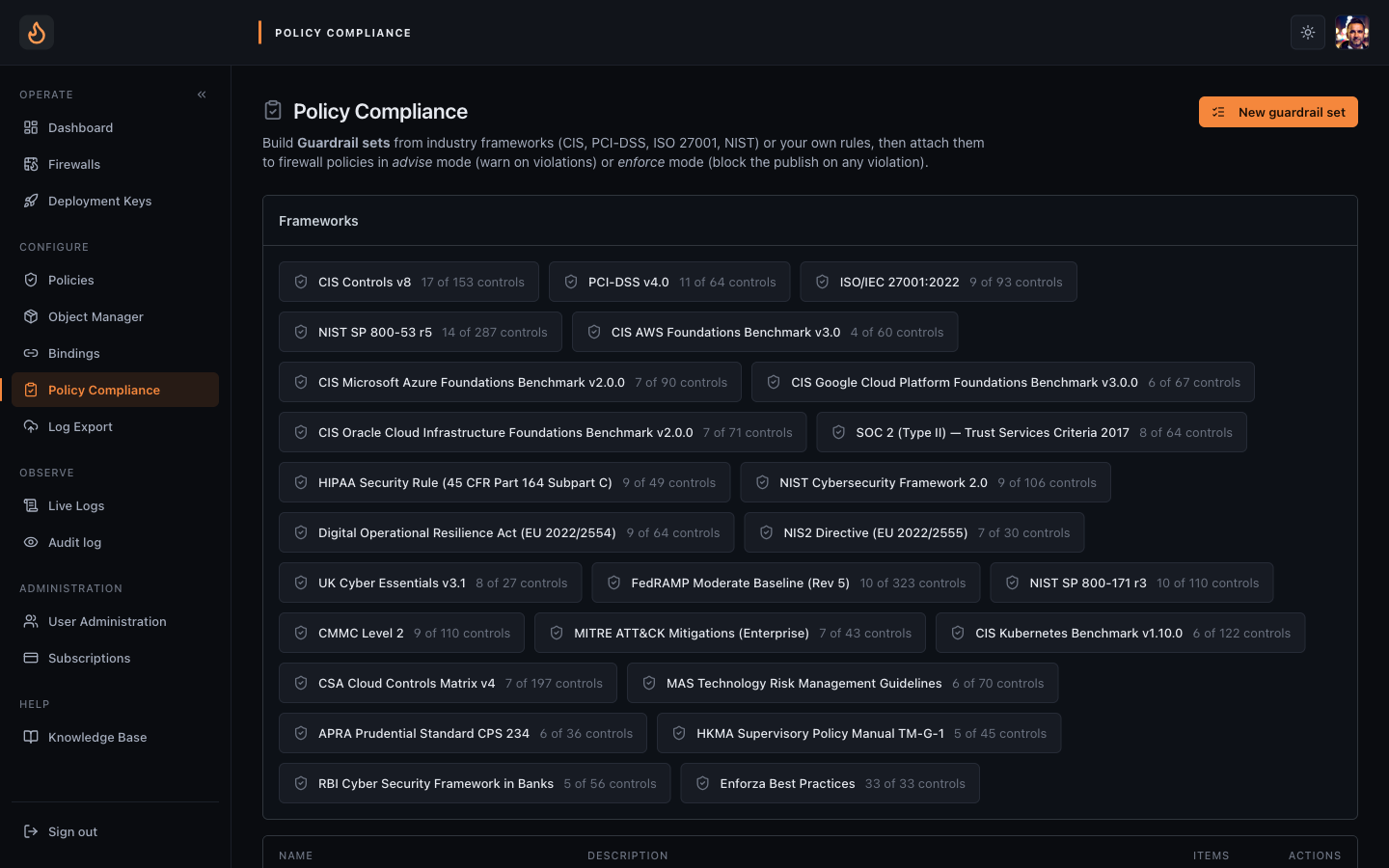This screenshot has height=868, width=1389.
Task: Click the Firewalls icon in sidebar
Action: 31,164
